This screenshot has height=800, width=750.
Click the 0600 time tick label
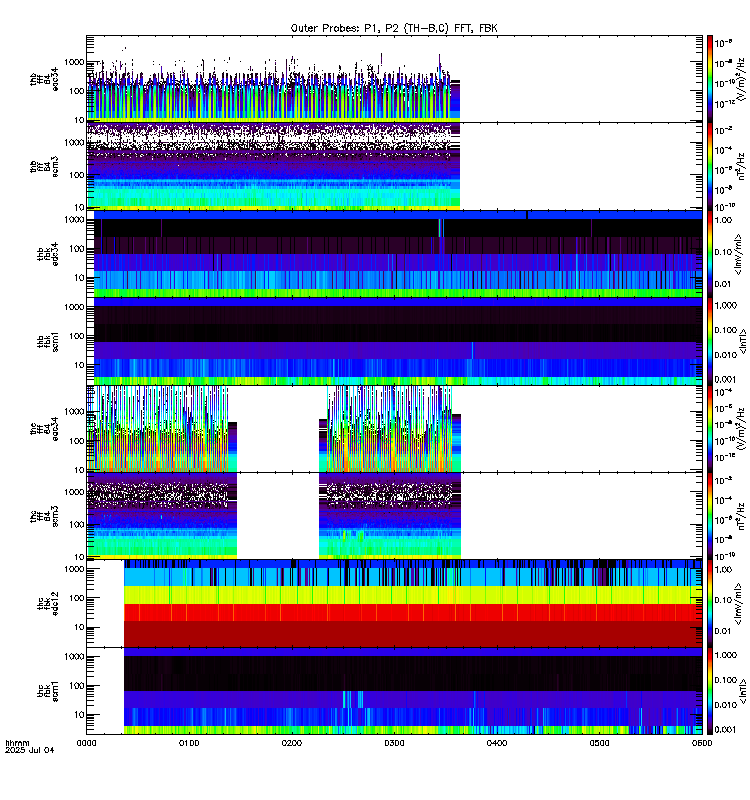[702, 743]
